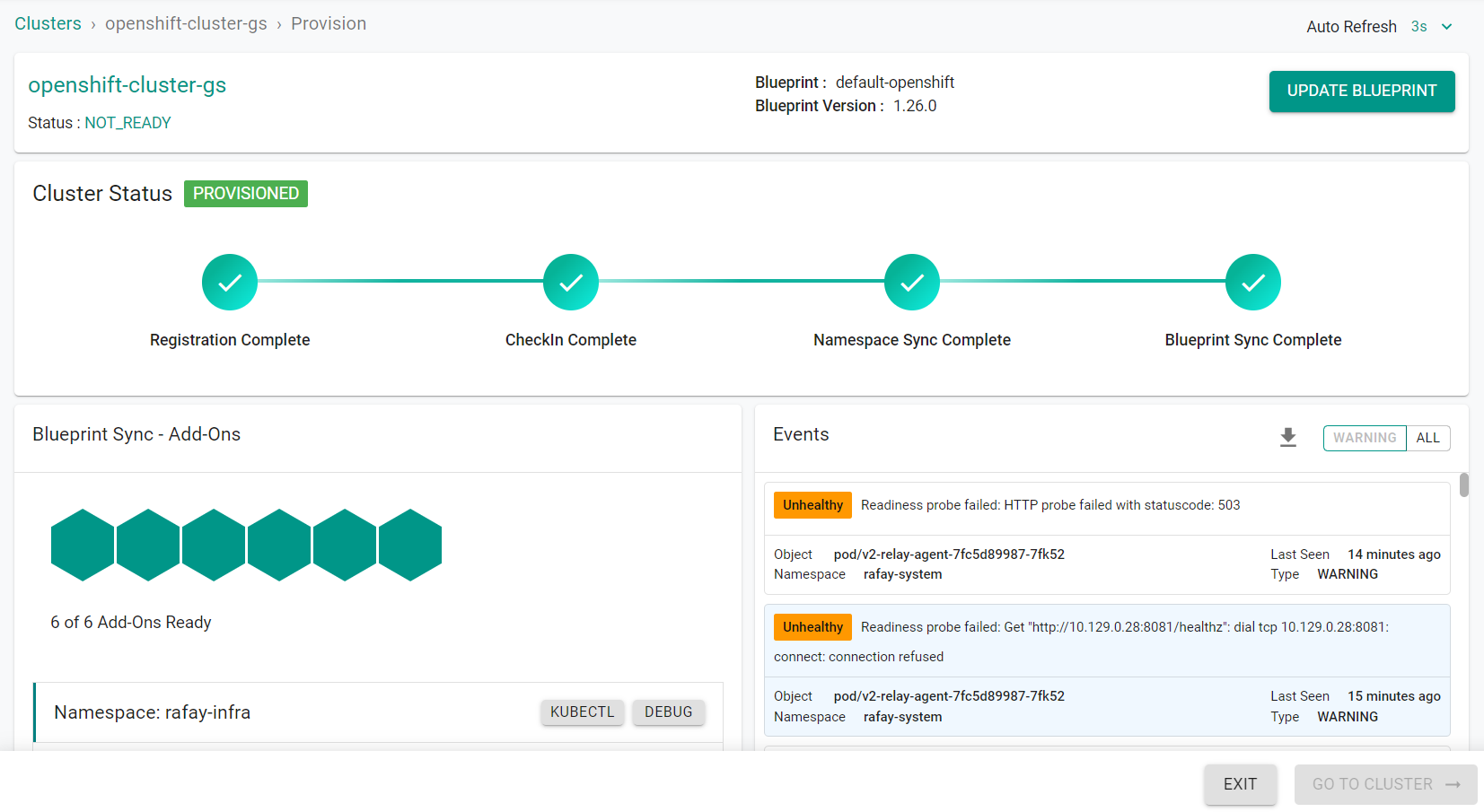Viewport: 1484px width, 812px height.
Task: Click the EXIT button
Action: pyautogui.click(x=1240, y=784)
